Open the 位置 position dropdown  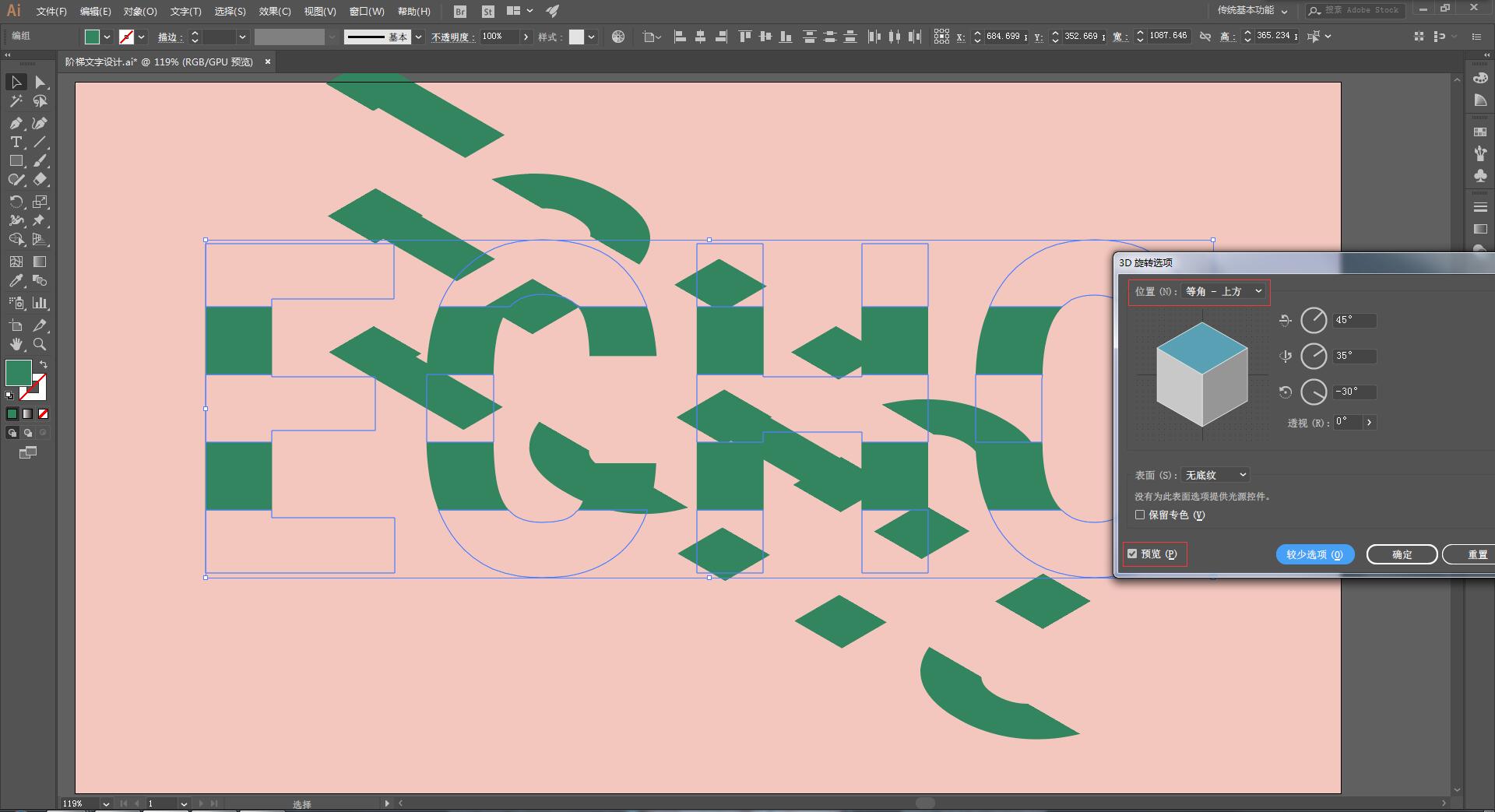point(1224,291)
